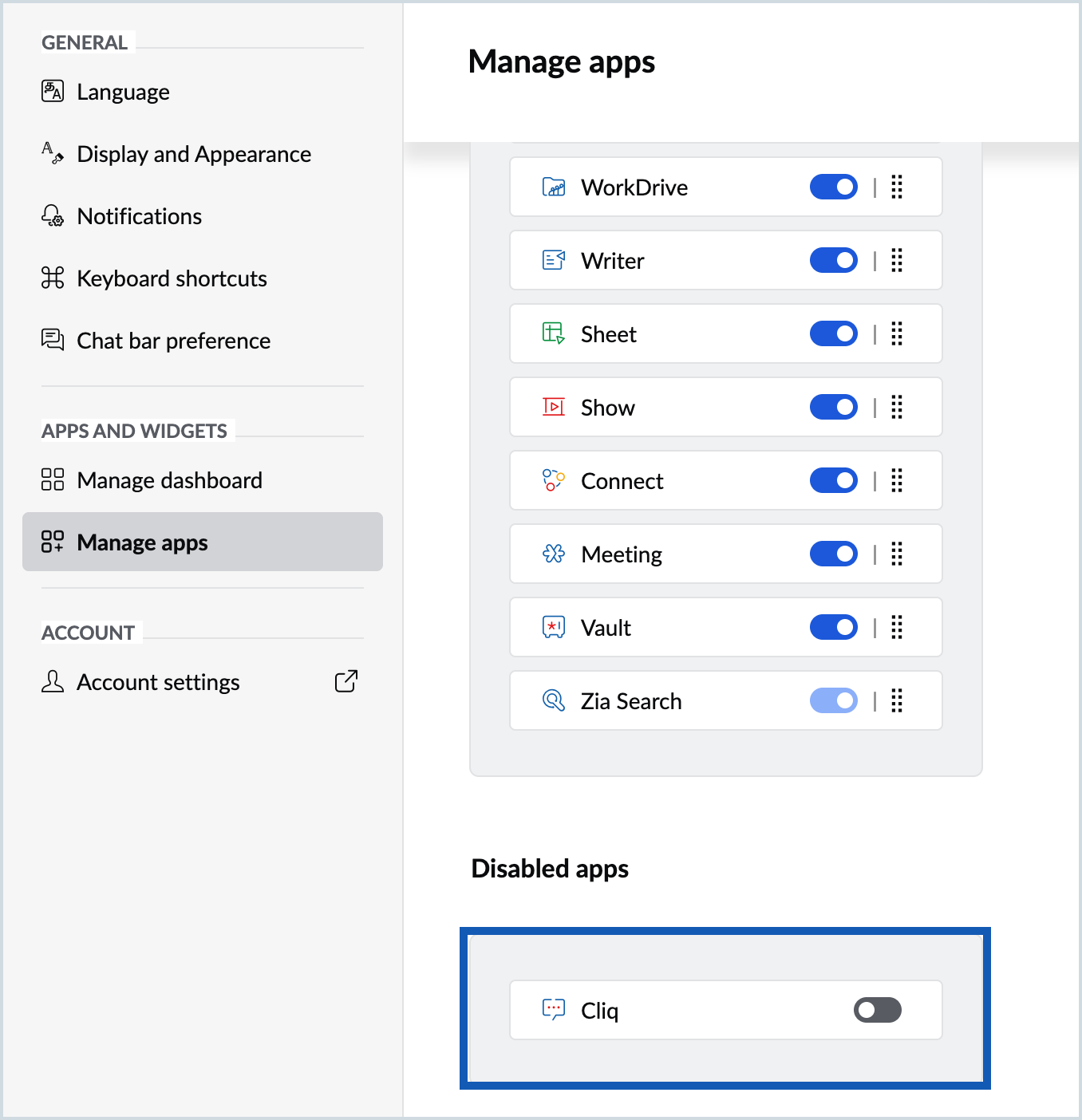Image resolution: width=1082 pixels, height=1120 pixels.
Task: Click the Connect label
Action: point(622,481)
